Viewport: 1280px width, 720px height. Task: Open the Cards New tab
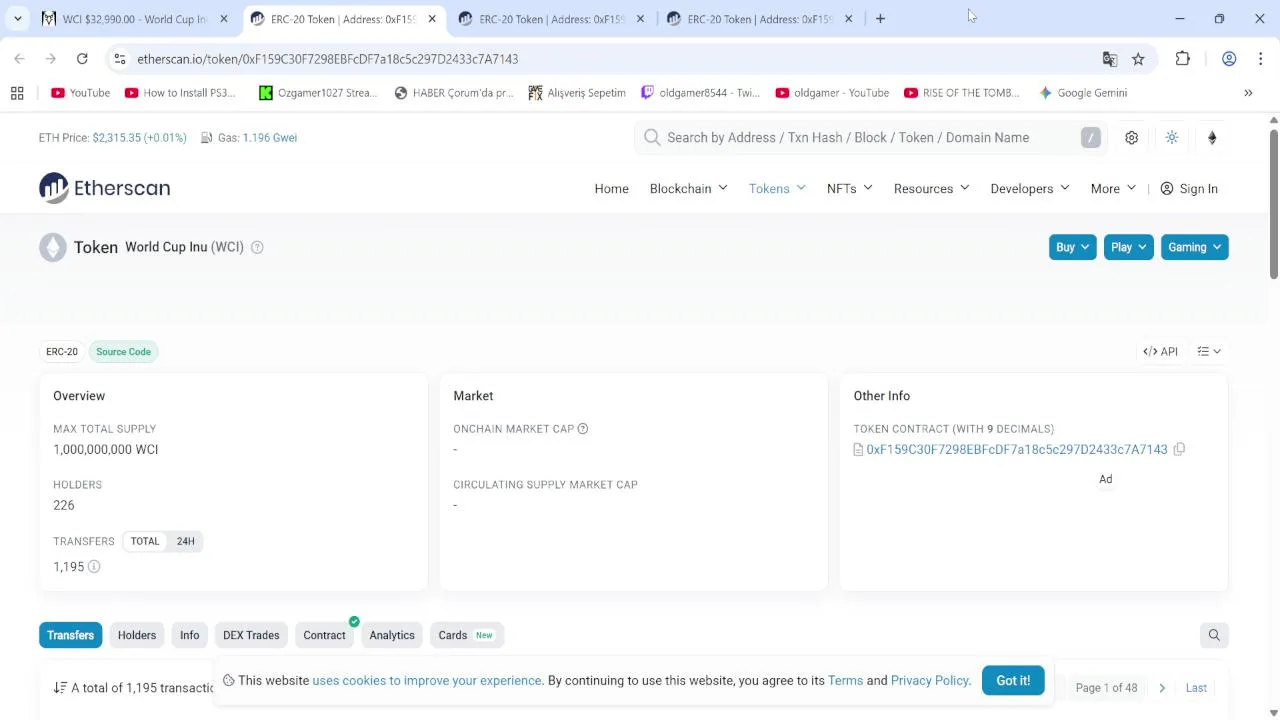466,635
